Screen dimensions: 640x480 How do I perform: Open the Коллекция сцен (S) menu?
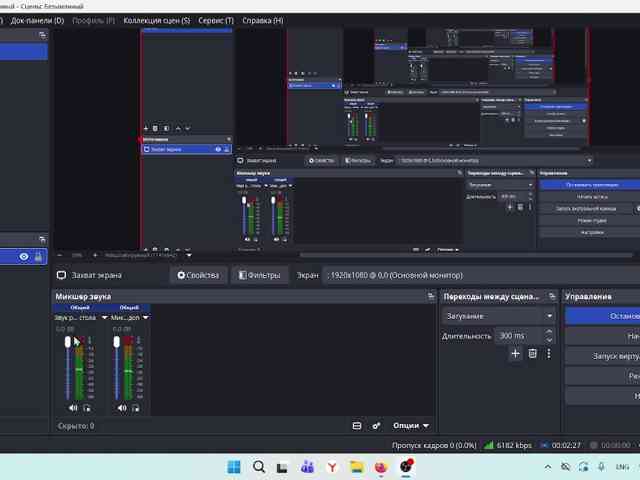[157, 20]
